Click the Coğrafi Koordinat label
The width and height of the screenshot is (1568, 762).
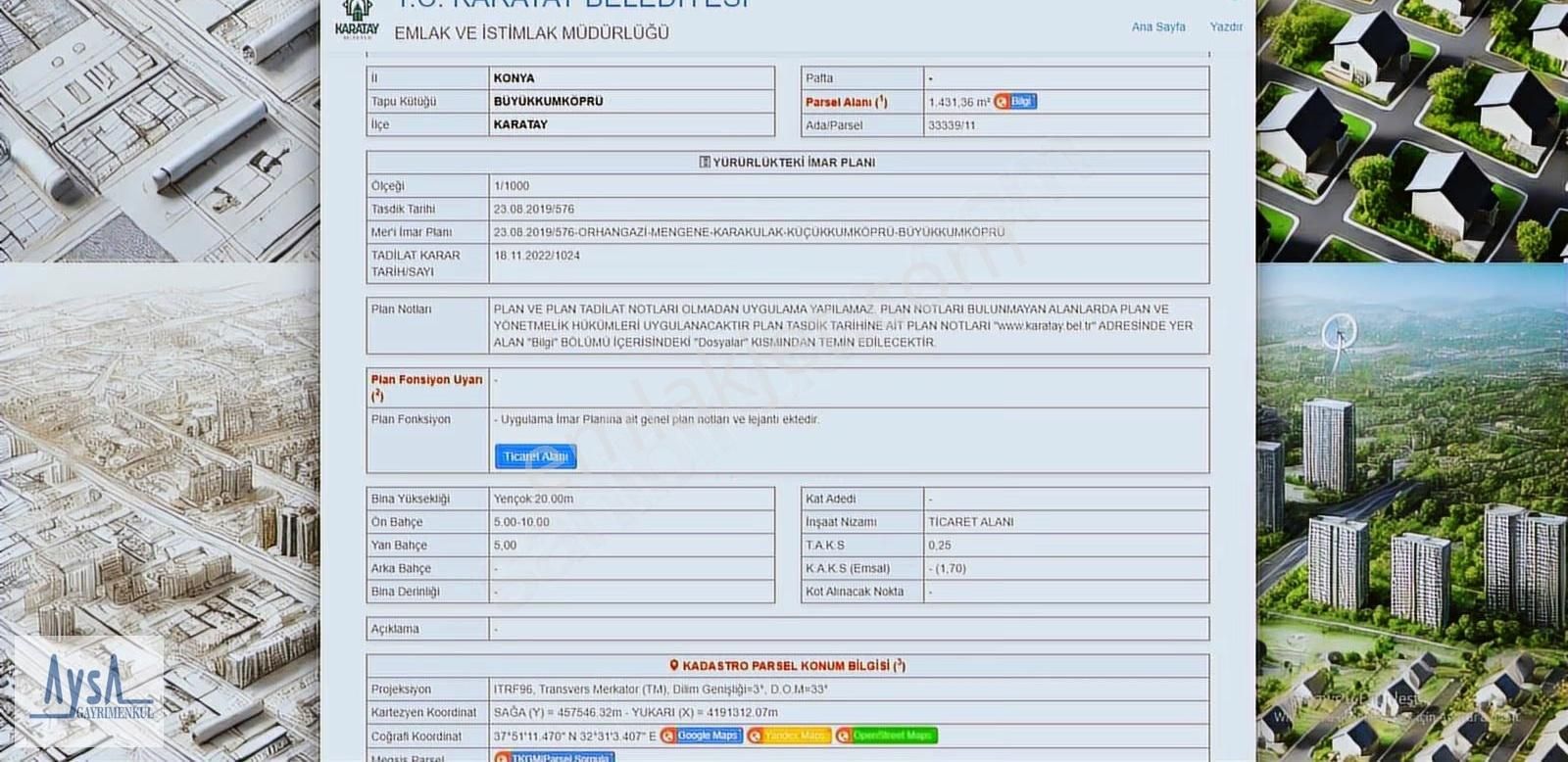pos(416,737)
